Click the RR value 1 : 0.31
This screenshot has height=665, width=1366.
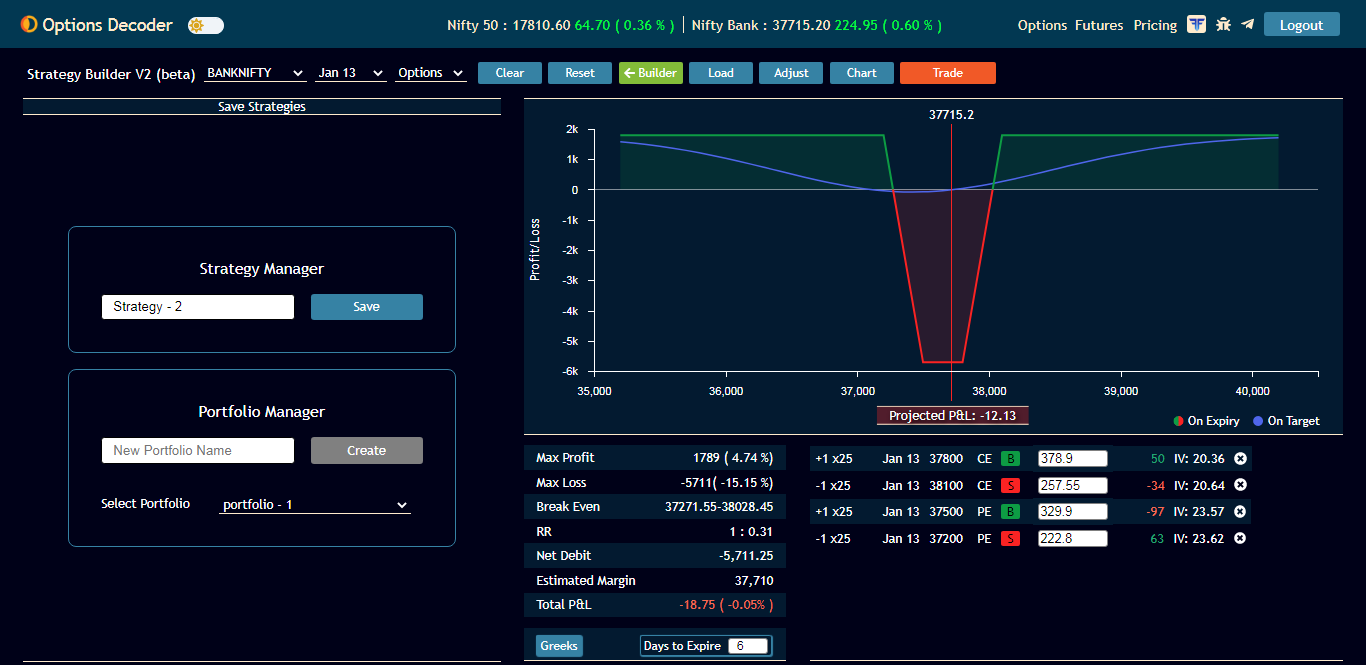[x=750, y=532]
